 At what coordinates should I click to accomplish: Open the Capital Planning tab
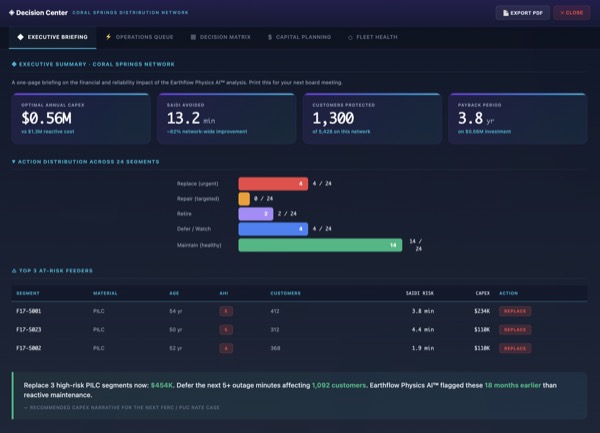click(299, 37)
